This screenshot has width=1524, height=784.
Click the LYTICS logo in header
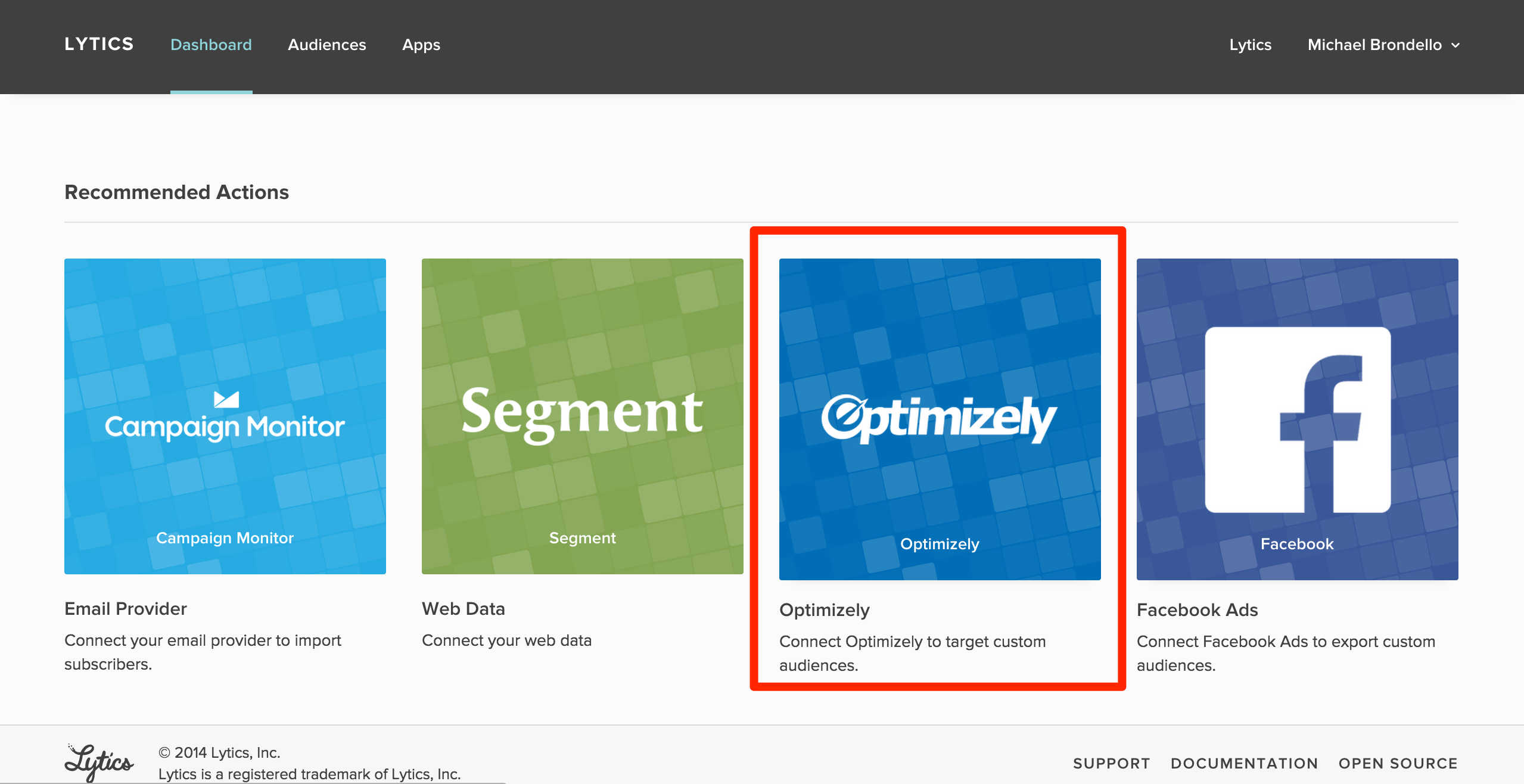(99, 44)
